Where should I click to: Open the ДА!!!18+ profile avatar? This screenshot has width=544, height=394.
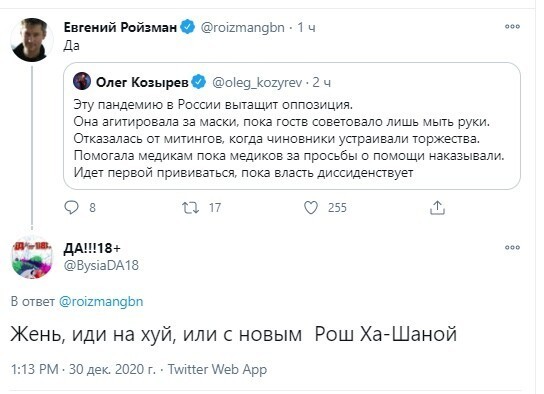pos(32,258)
